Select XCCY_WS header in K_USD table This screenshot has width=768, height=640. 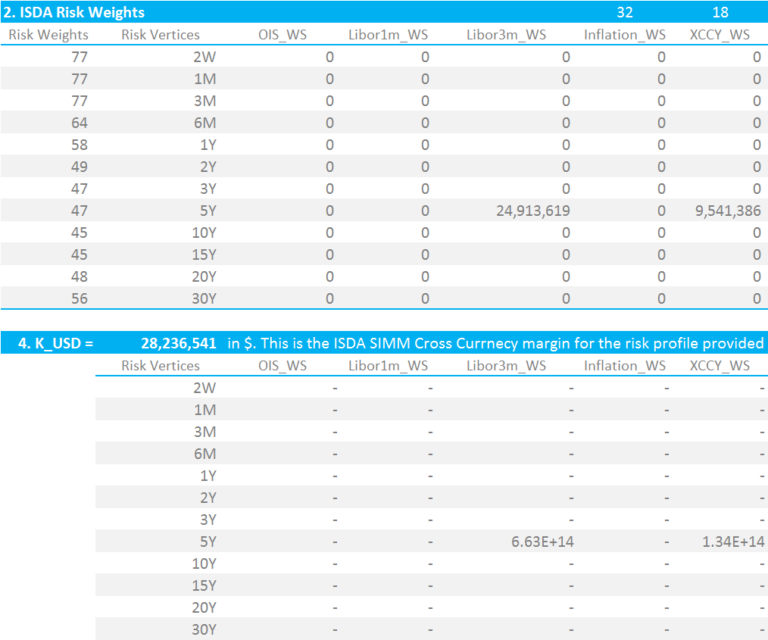coord(720,366)
